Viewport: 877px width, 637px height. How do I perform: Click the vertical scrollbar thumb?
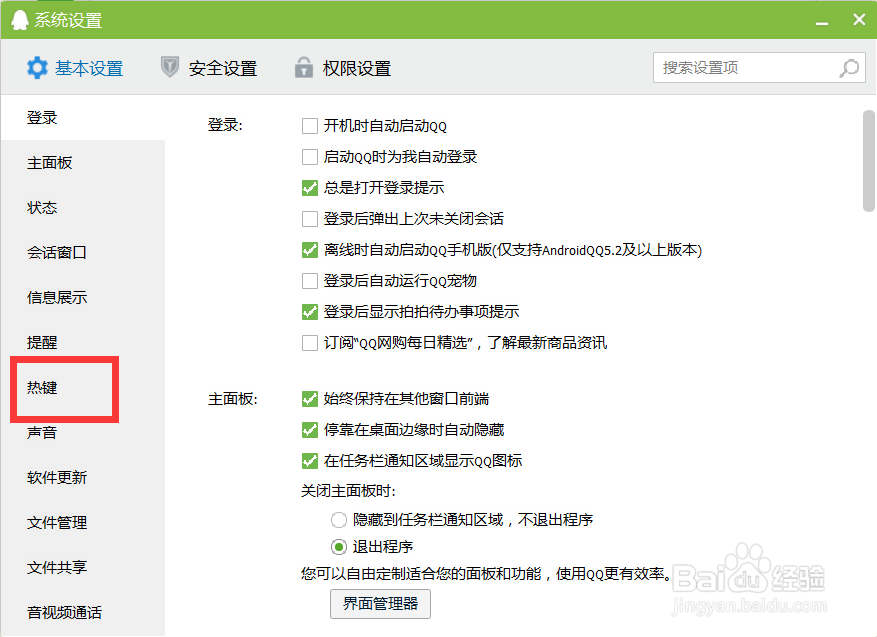[868, 161]
